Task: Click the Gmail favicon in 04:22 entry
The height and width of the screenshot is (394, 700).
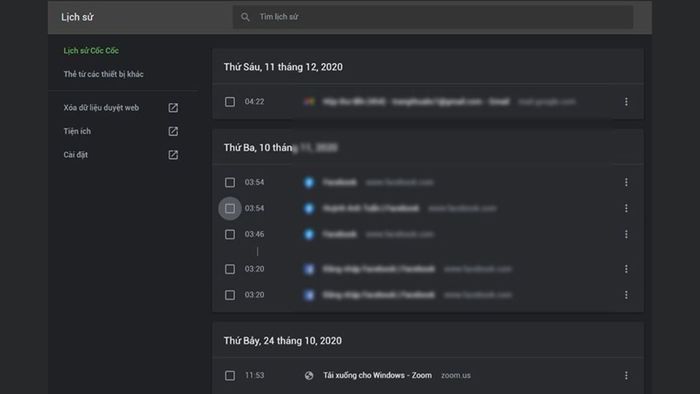Action: 309,102
